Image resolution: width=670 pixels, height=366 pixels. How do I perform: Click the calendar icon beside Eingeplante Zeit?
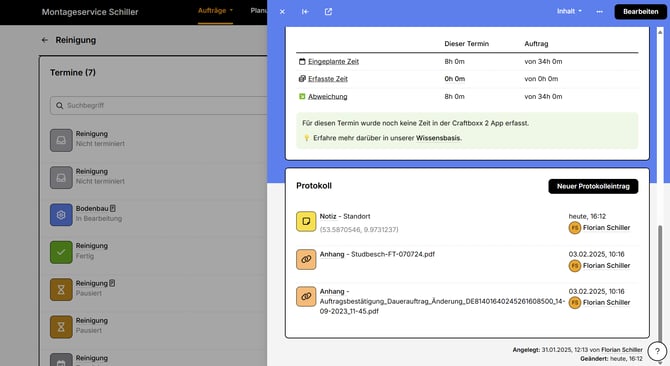pyautogui.click(x=302, y=61)
